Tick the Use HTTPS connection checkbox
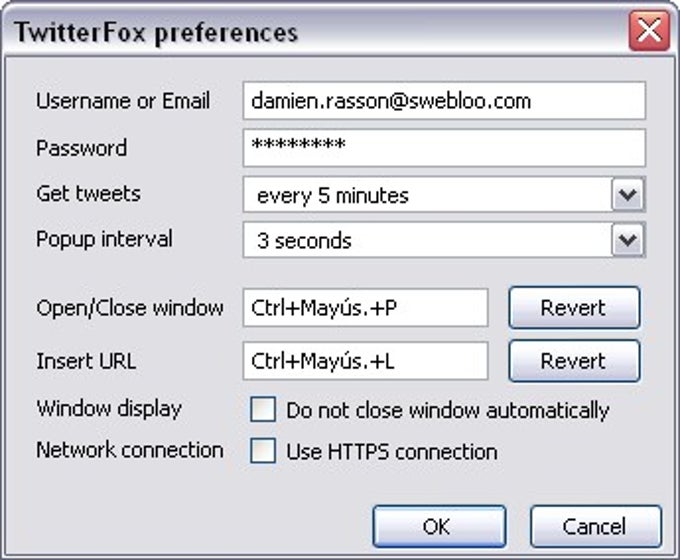This screenshot has width=680, height=560. 263,451
